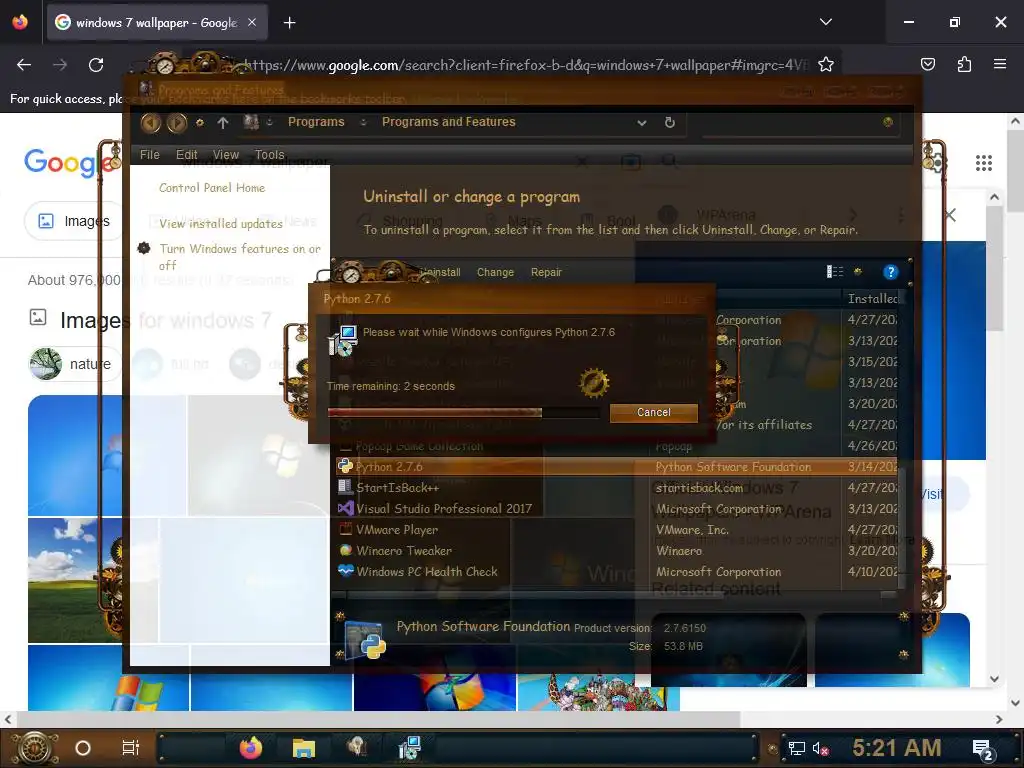Open Task View on the taskbar
This screenshot has width=1024, height=768.
(131, 748)
